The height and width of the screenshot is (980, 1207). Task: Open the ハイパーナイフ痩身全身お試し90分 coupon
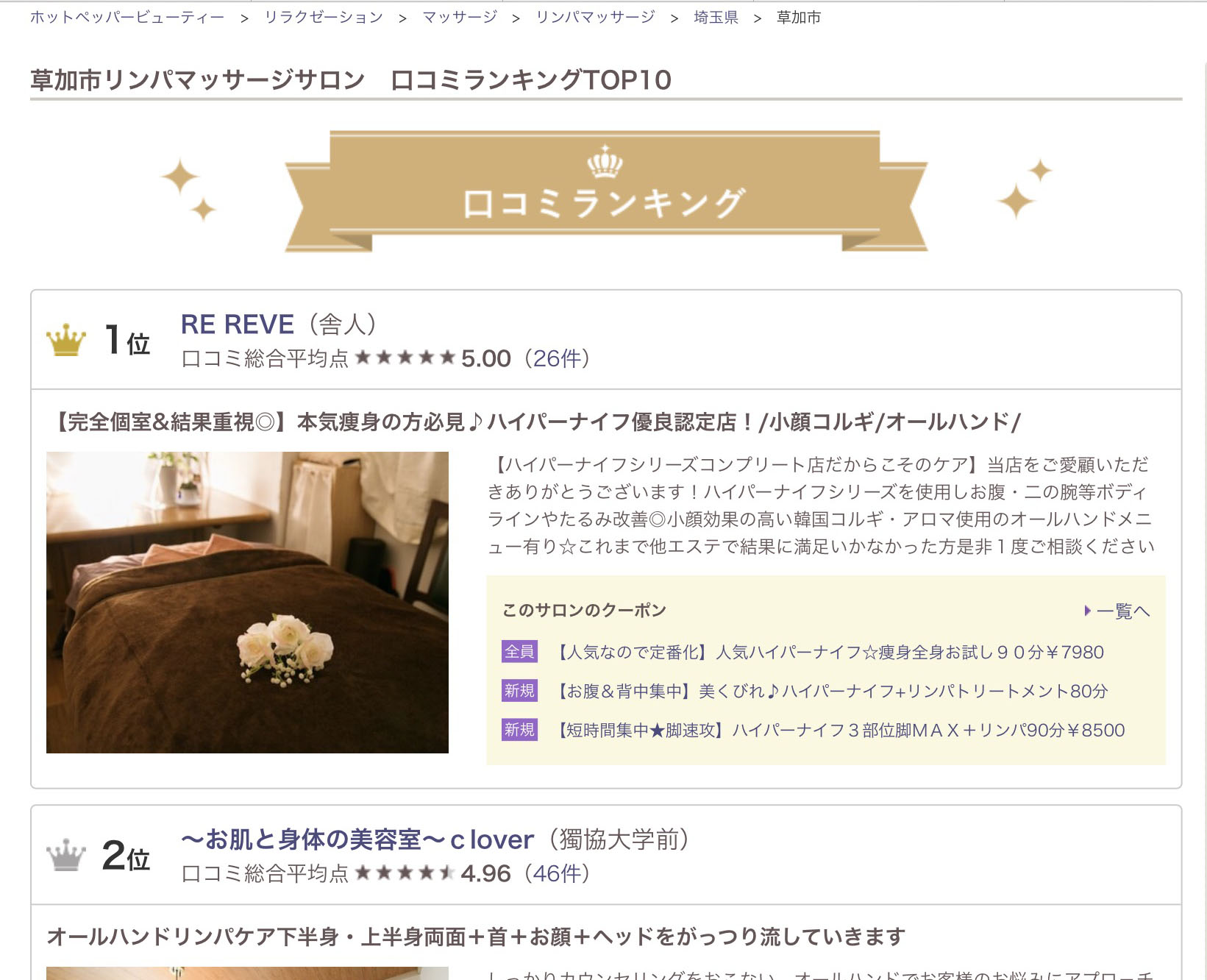click(x=829, y=652)
